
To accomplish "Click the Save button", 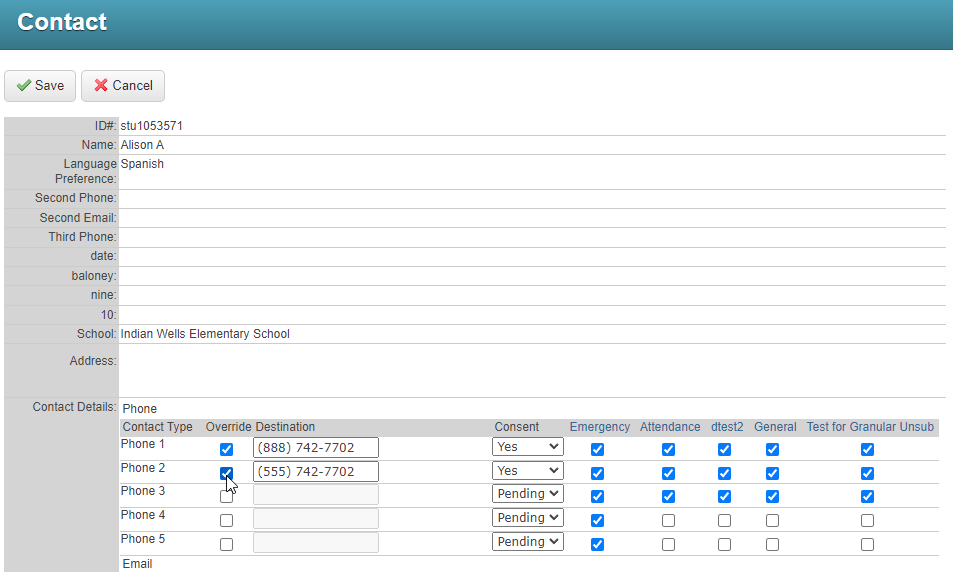I will pyautogui.click(x=40, y=86).
